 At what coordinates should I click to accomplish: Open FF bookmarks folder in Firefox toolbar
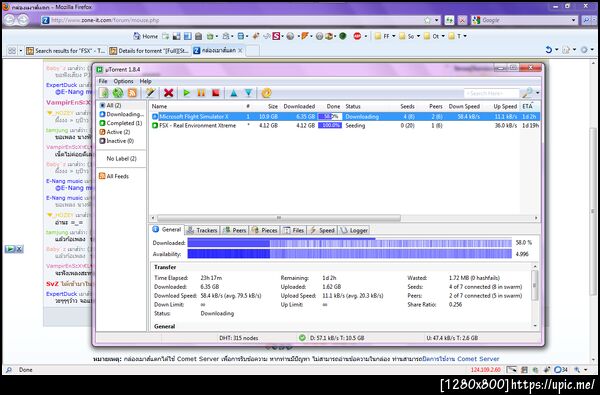pos(385,36)
